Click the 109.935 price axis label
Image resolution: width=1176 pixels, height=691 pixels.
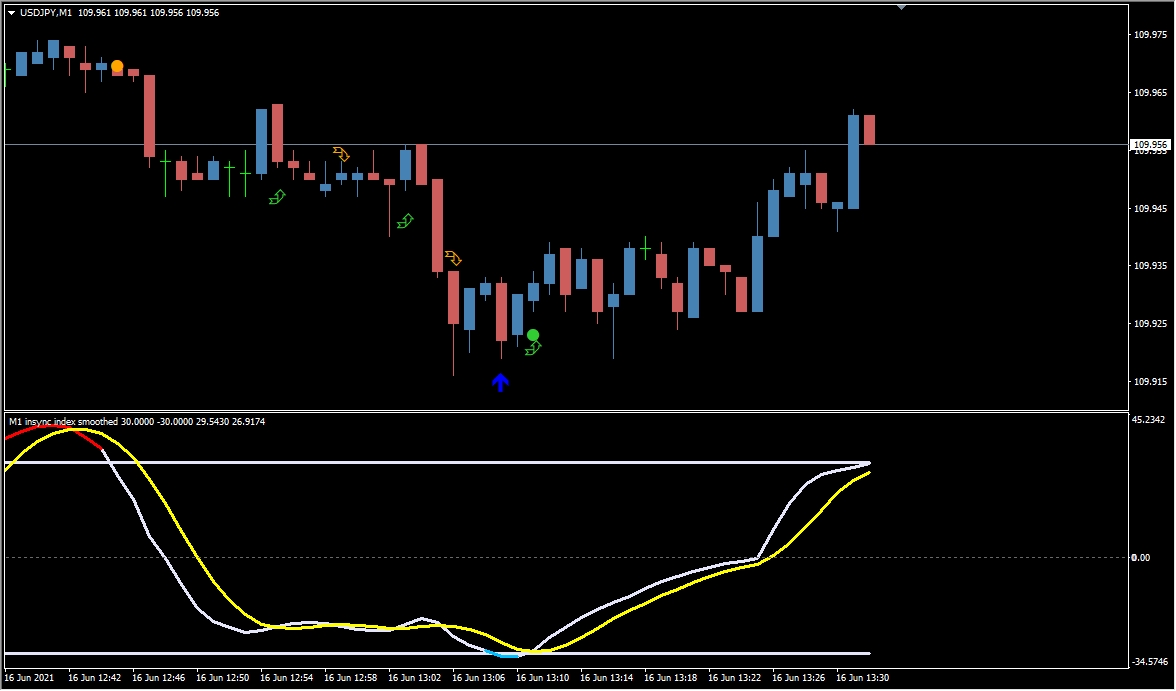[1150, 266]
